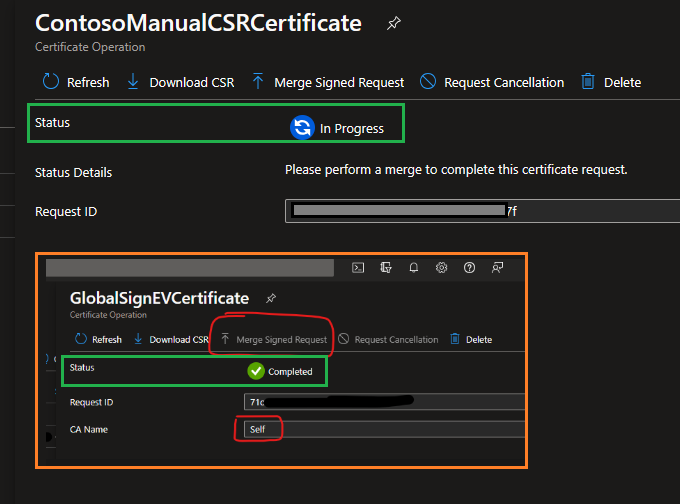Click Refresh icon in GlobalSignEVCertificate toolbar

pyautogui.click(x=81, y=339)
